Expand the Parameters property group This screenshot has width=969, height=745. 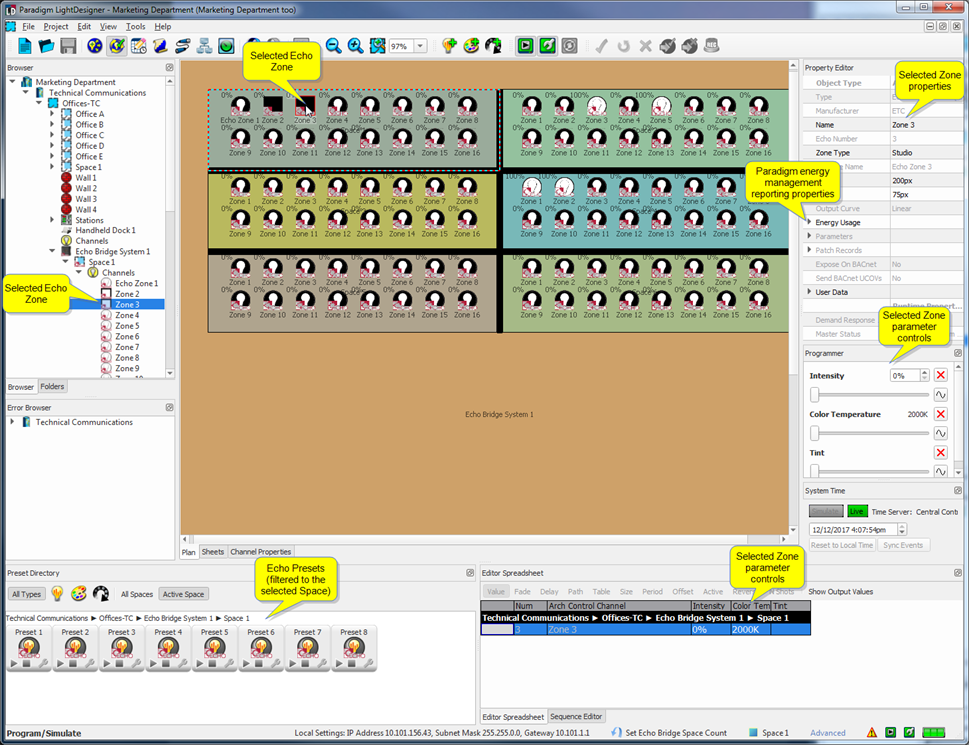coord(810,236)
